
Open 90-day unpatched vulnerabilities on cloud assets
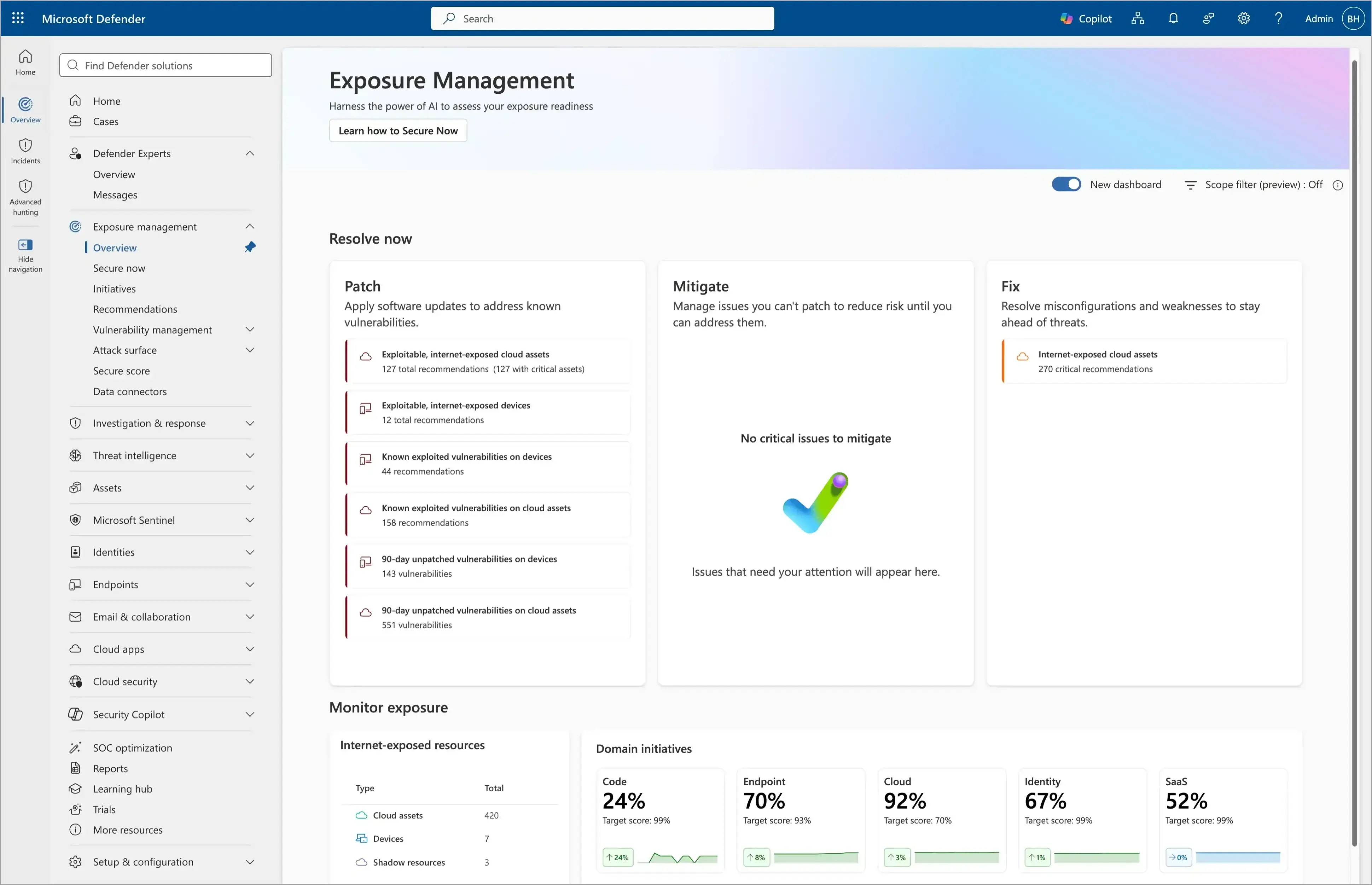[x=487, y=618]
